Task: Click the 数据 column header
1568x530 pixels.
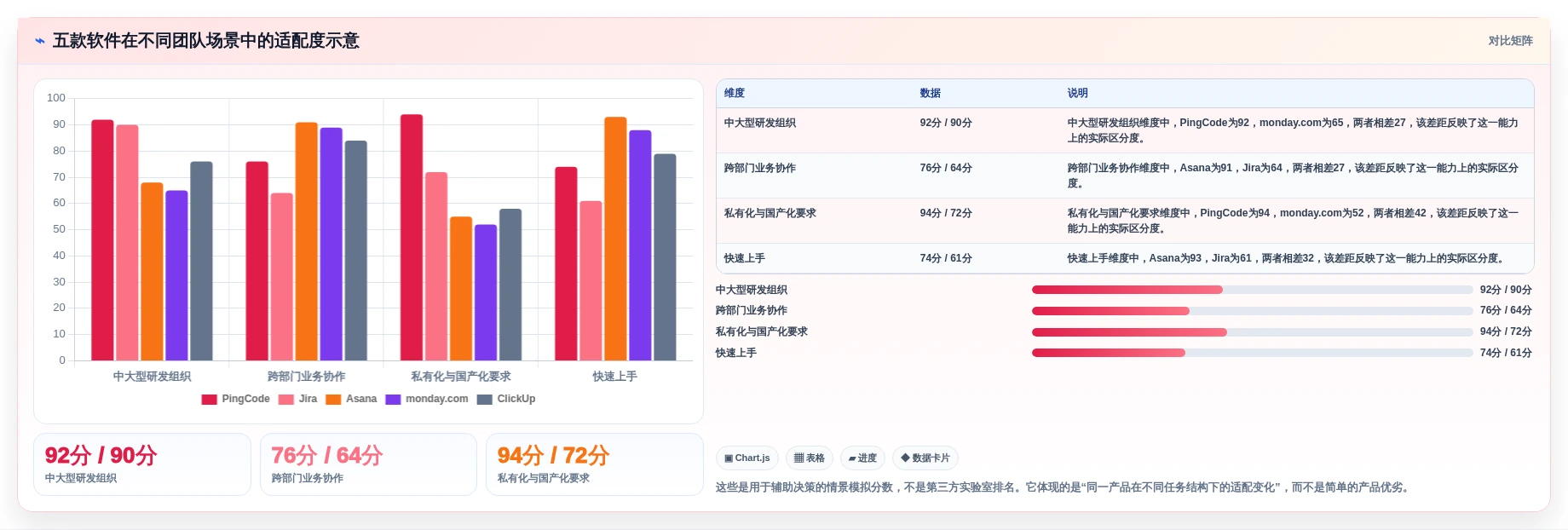Action: tap(930, 93)
